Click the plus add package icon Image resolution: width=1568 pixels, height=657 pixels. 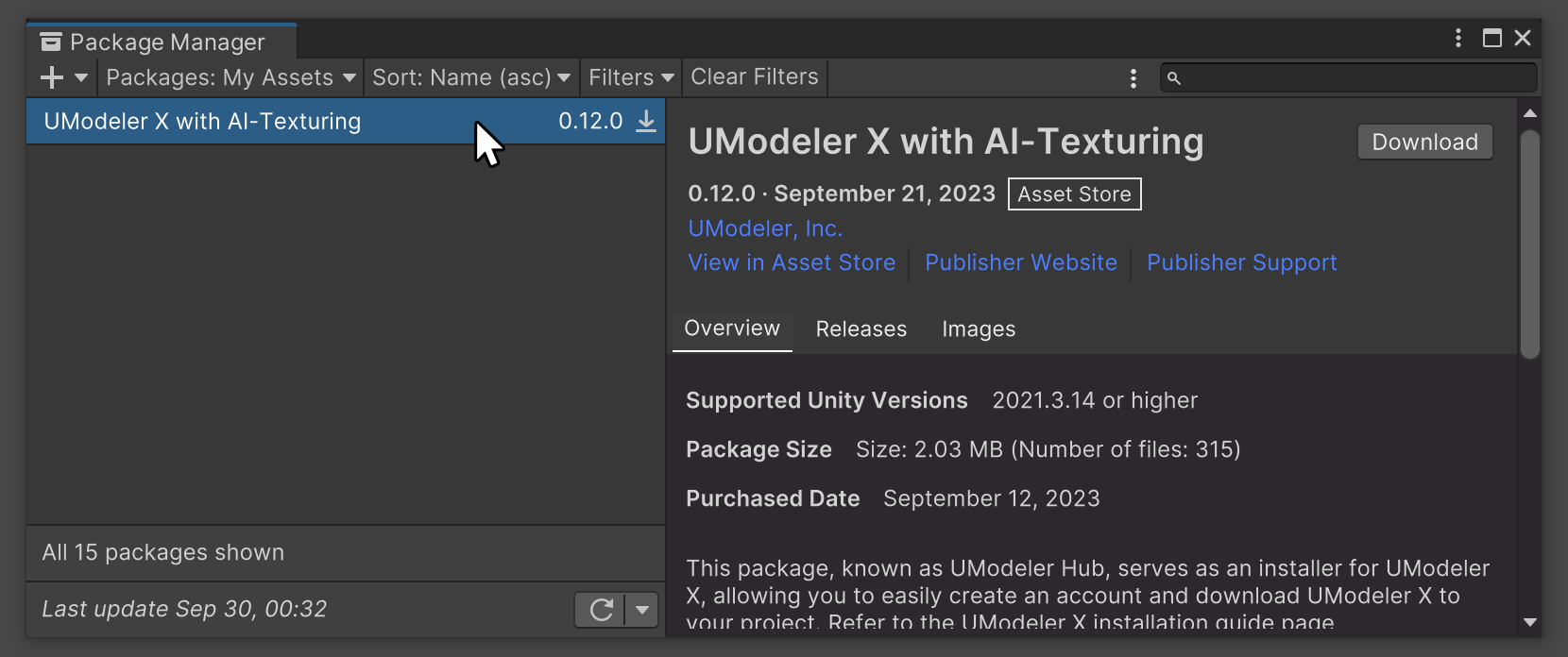(52, 77)
